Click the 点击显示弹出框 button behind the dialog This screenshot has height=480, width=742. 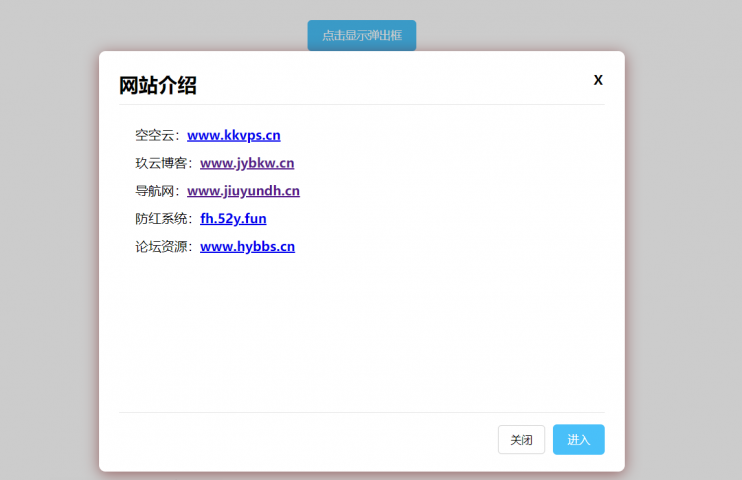tap(362, 35)
